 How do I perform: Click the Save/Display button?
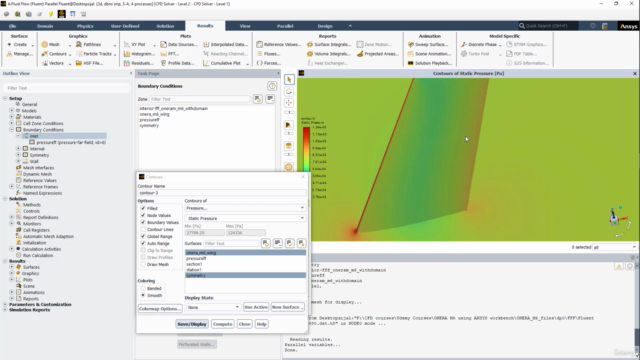click(192, 324)
